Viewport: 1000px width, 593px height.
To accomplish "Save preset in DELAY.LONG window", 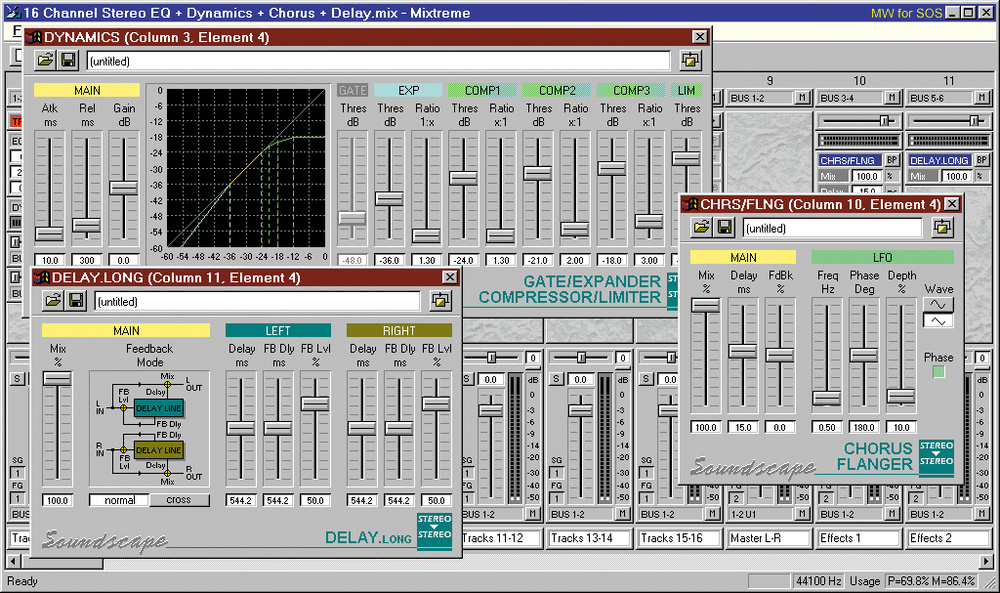I will point(75,301).
